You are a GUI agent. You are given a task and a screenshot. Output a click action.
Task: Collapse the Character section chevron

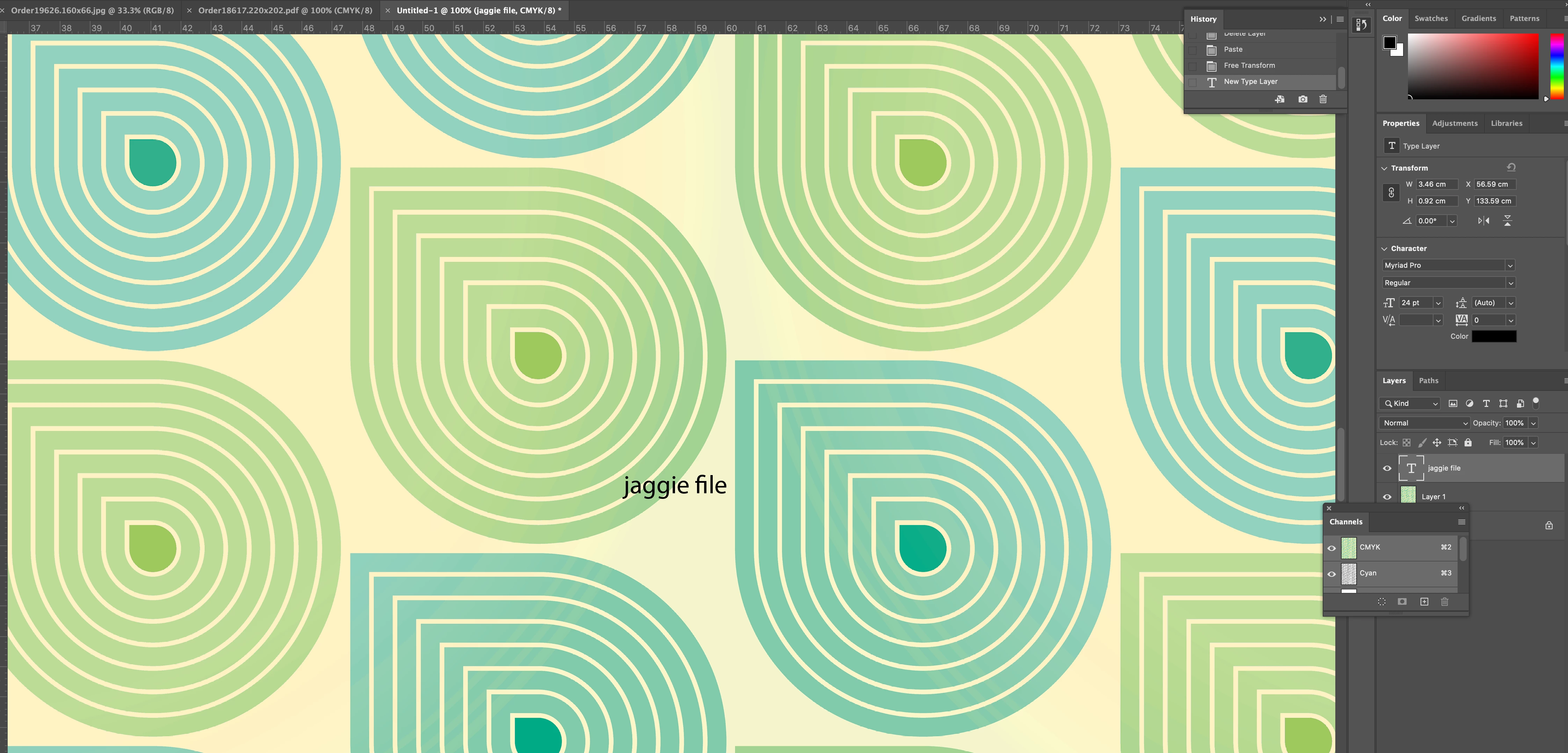[x=1384, y=249]
